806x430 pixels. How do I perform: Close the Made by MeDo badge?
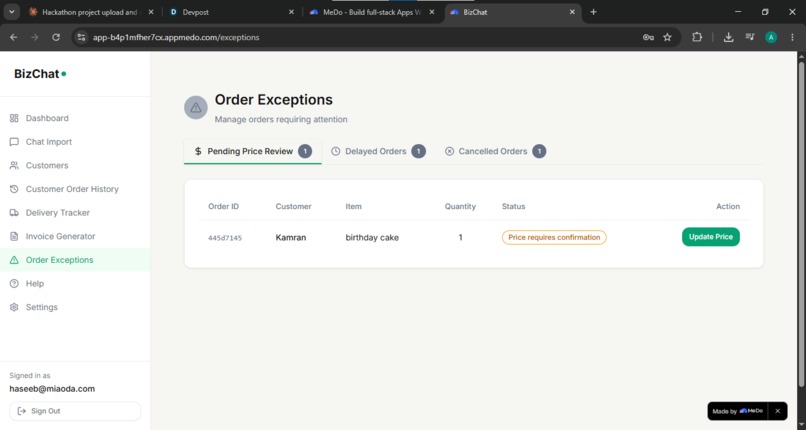tap(777, 411)
